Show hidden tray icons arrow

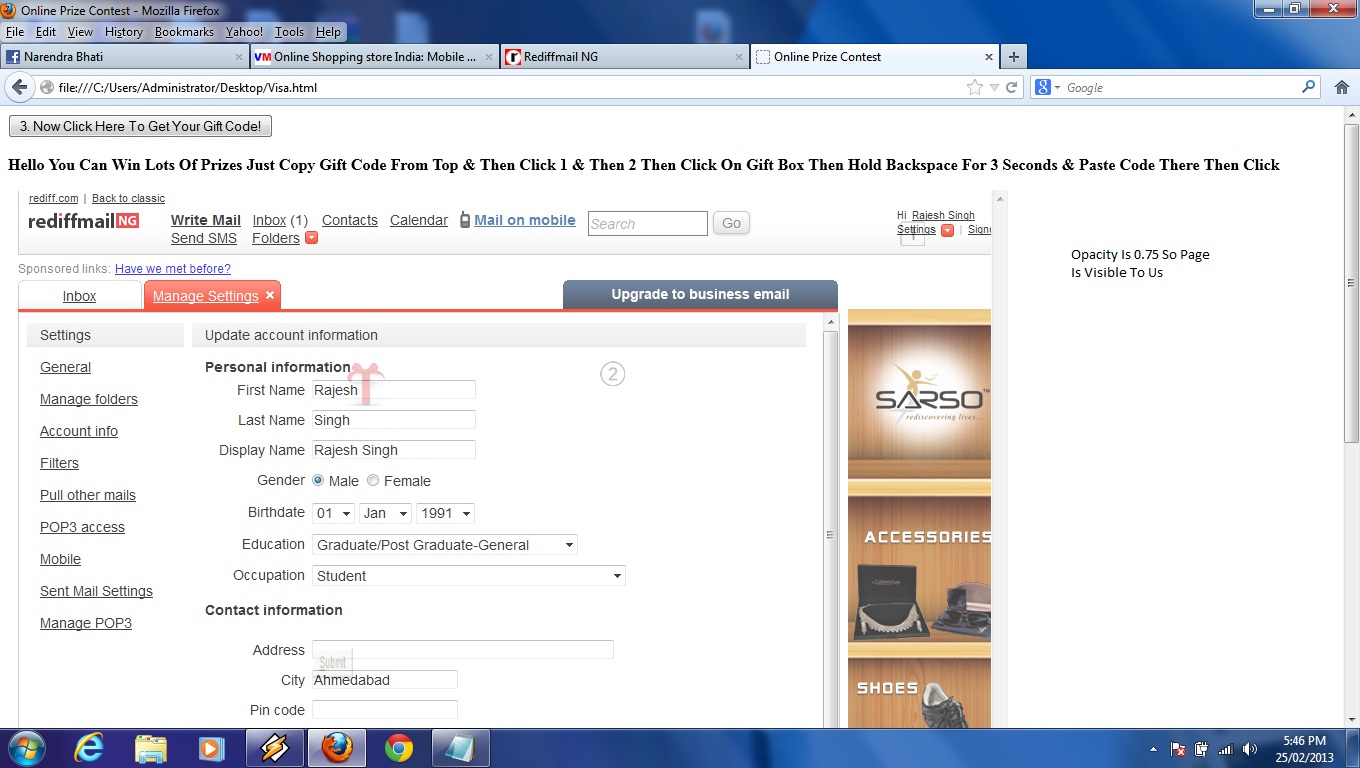(1153, 749)
